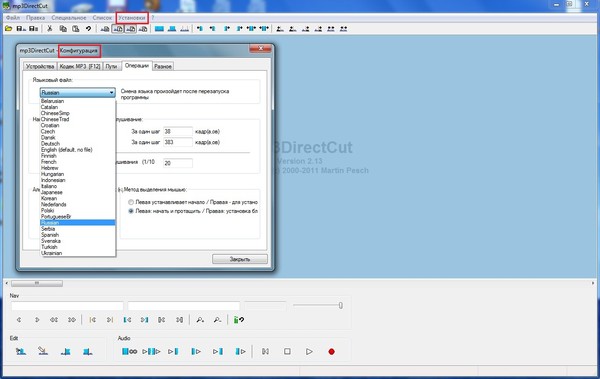Go to selection end blue-marker icon in Nav

[x=145, y=320]
